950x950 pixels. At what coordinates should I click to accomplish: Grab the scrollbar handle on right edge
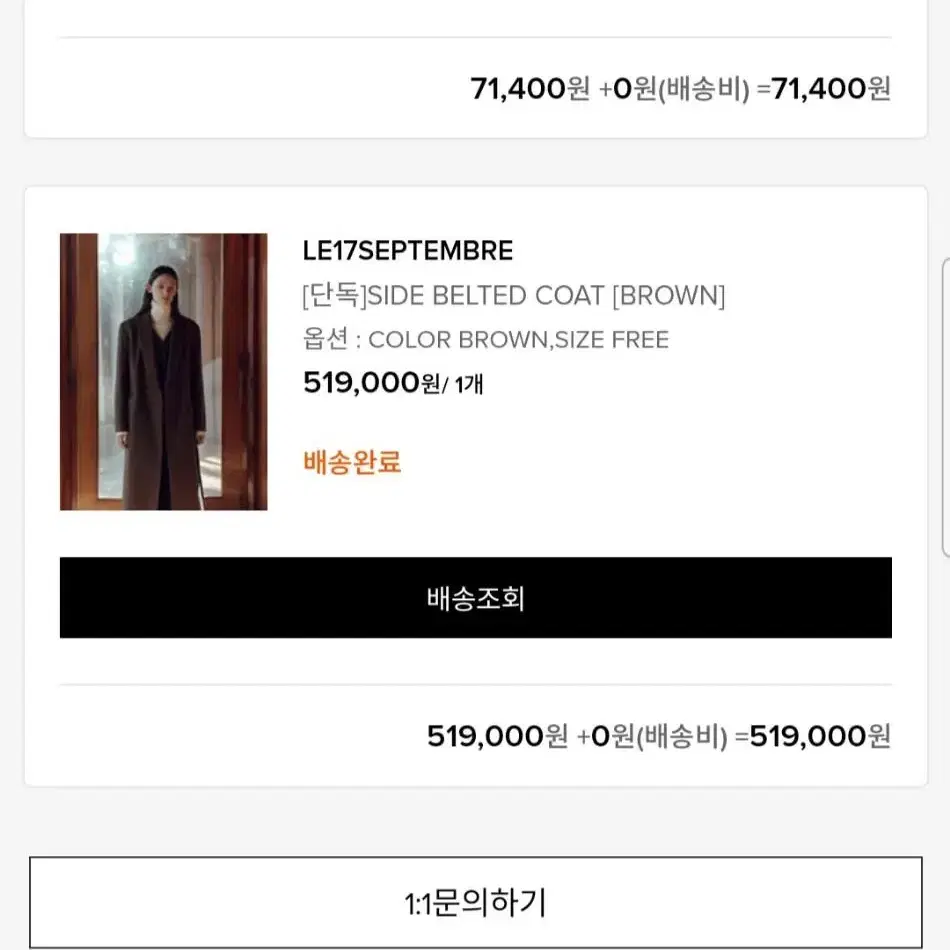click(x=946, y=407)
